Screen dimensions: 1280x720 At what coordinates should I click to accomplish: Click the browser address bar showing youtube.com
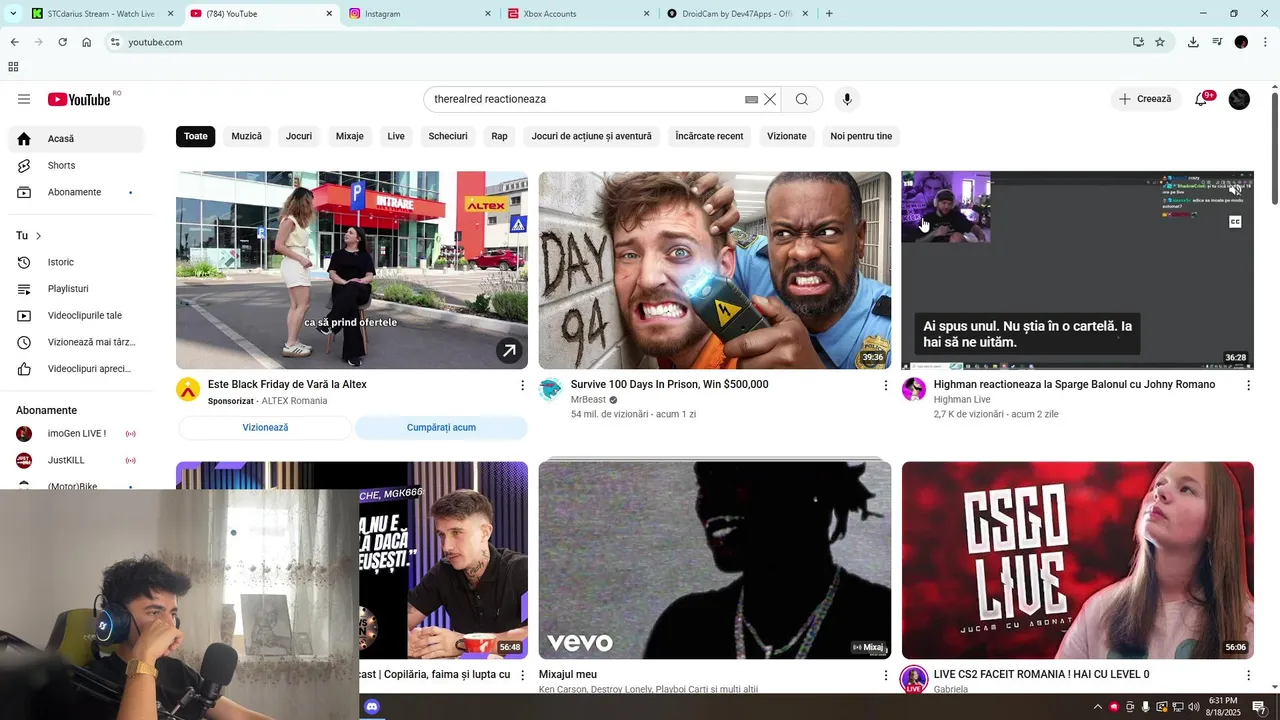pyautogui.click(x=620, y=42)
